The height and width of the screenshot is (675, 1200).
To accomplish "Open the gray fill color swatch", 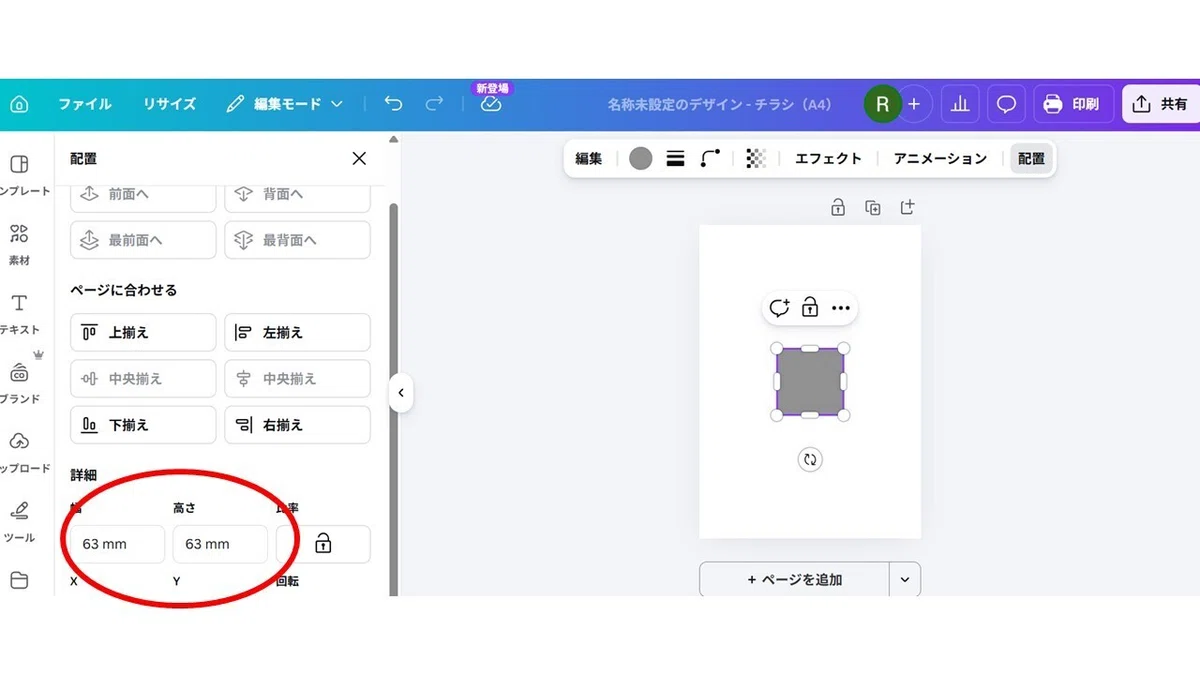I will pos(641,158).
